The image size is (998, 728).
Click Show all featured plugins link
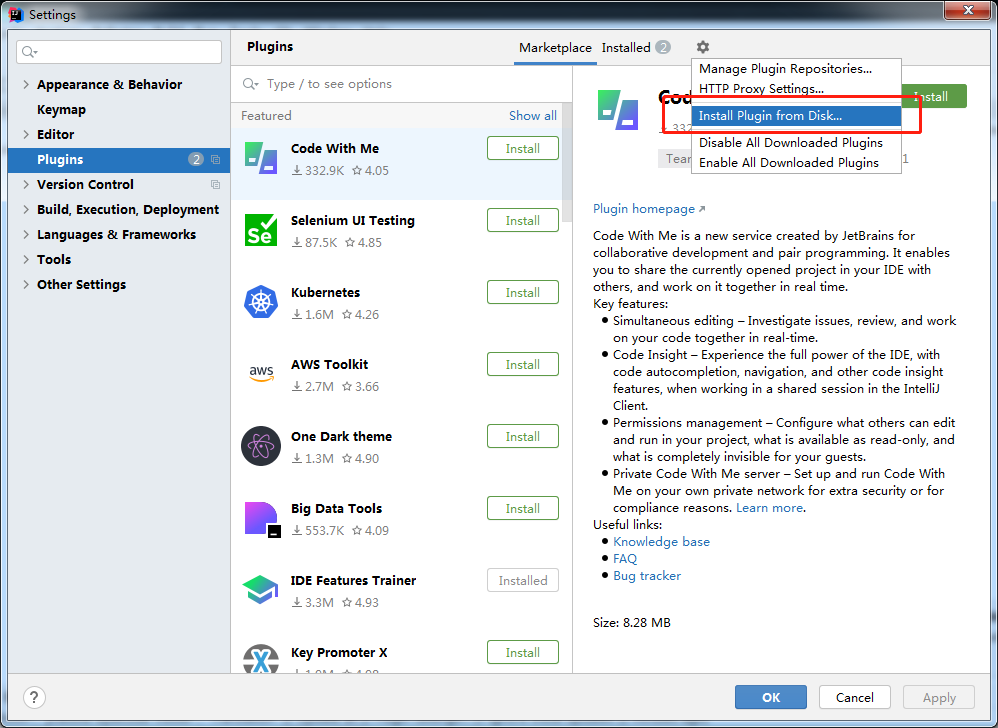pos(533,115)
